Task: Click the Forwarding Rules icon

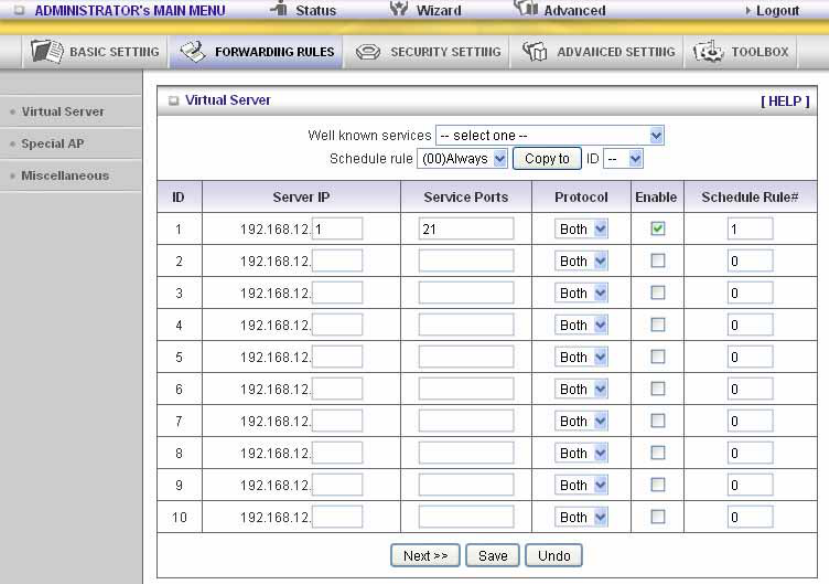Action: point(192,52)
